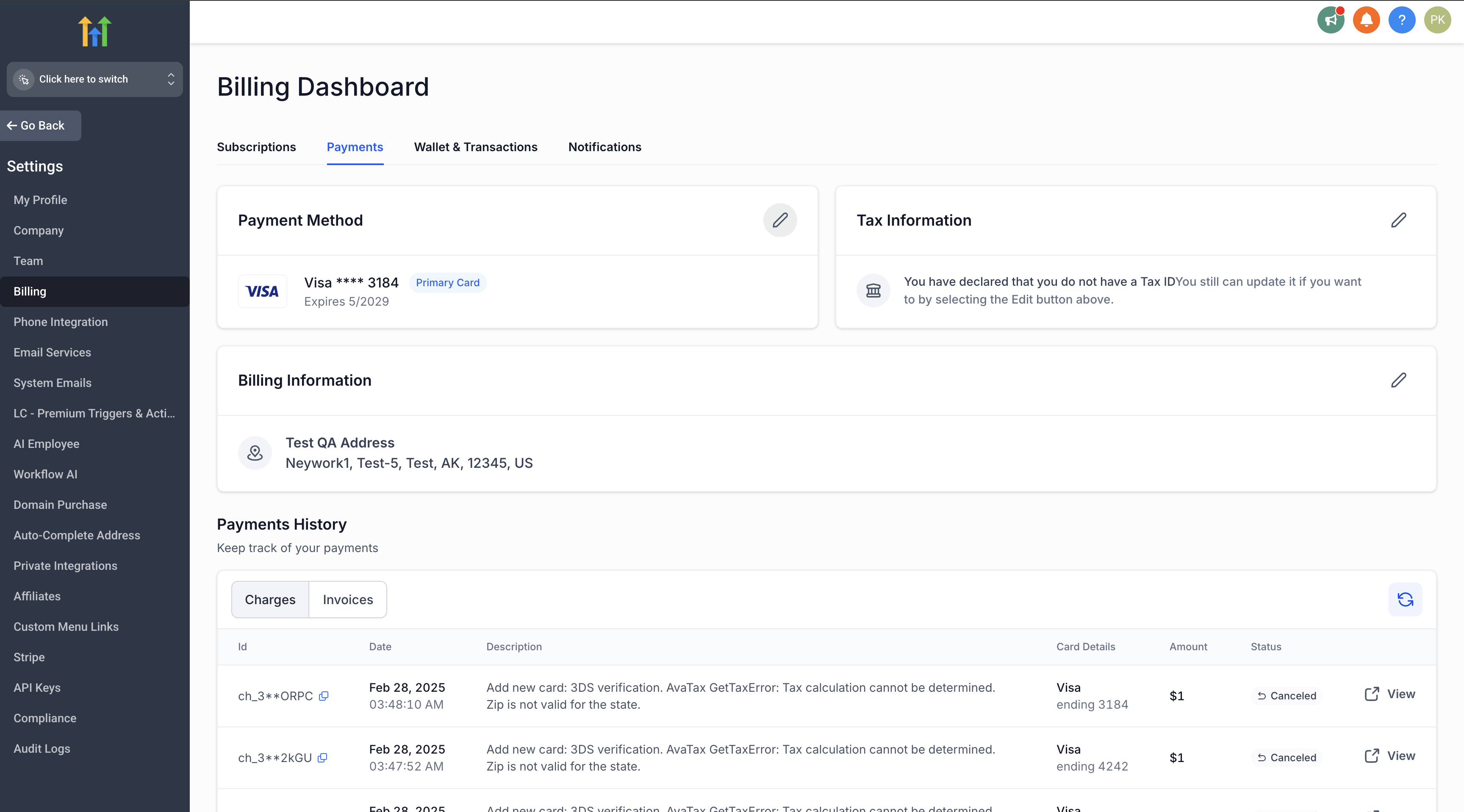Edit the Payment Method pencil icon

[x=780, y=220]
